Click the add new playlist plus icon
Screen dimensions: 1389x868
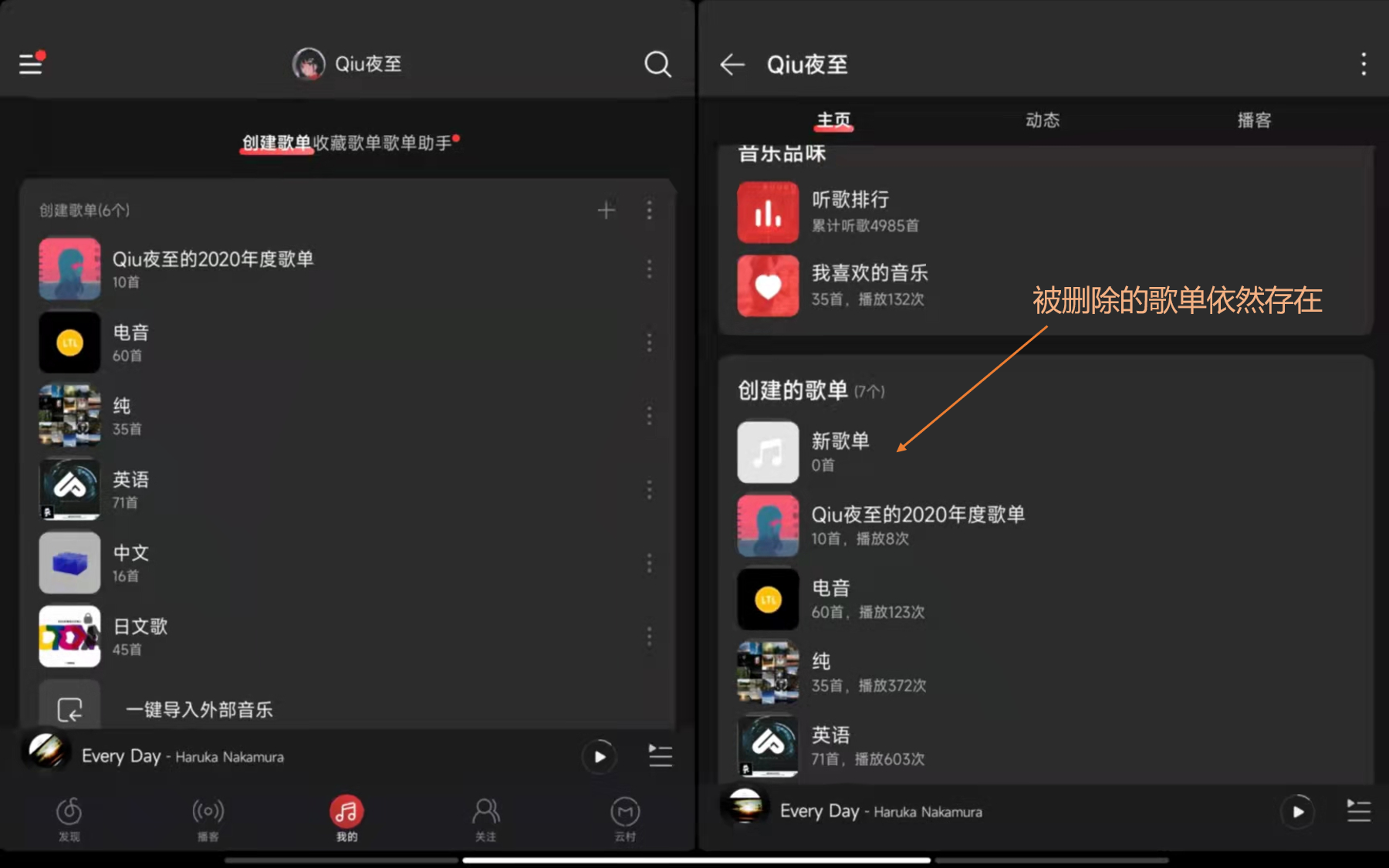click(607, 210)
